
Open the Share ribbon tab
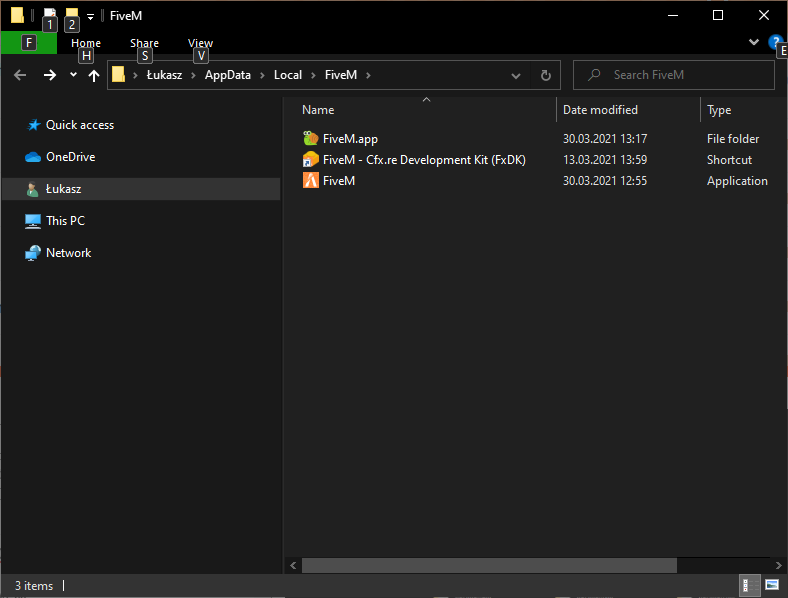tap(145, 43)
